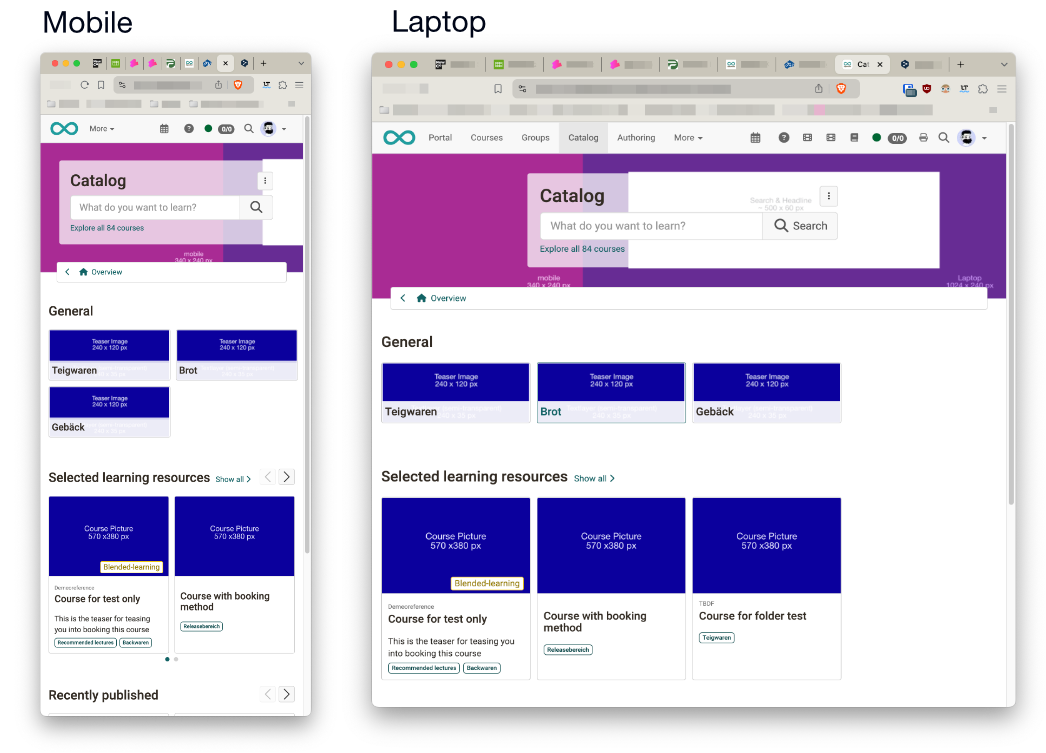Viewport: 1046px width, 753px height.
Task: Click the print icon in the laptop navbar
Action: click(x=922, y=138)
